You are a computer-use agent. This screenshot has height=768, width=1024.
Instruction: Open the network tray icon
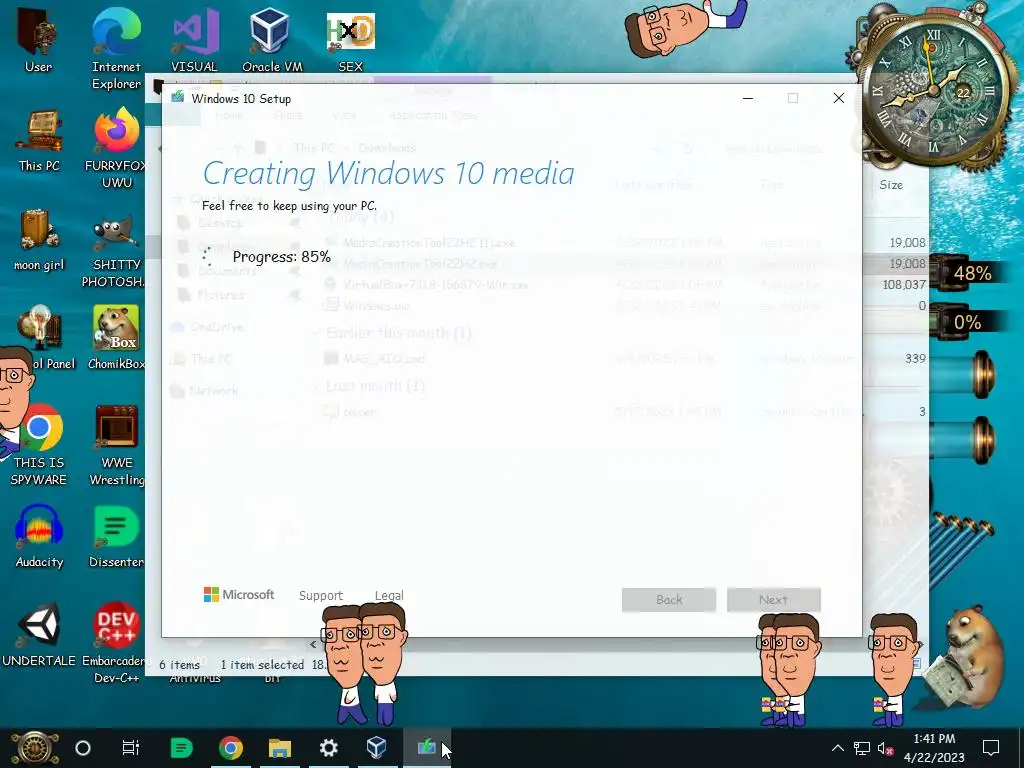pyautogui.click(x=861, y=748)
